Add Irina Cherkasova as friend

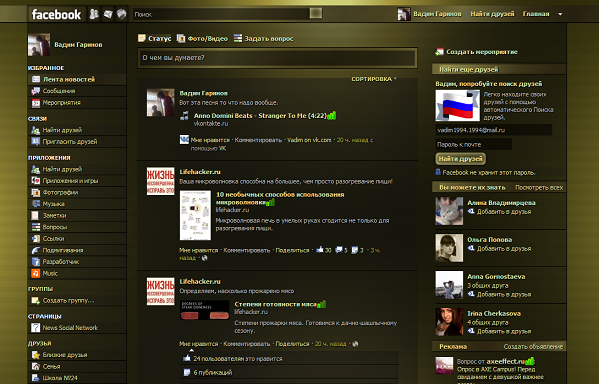(500, 331)
